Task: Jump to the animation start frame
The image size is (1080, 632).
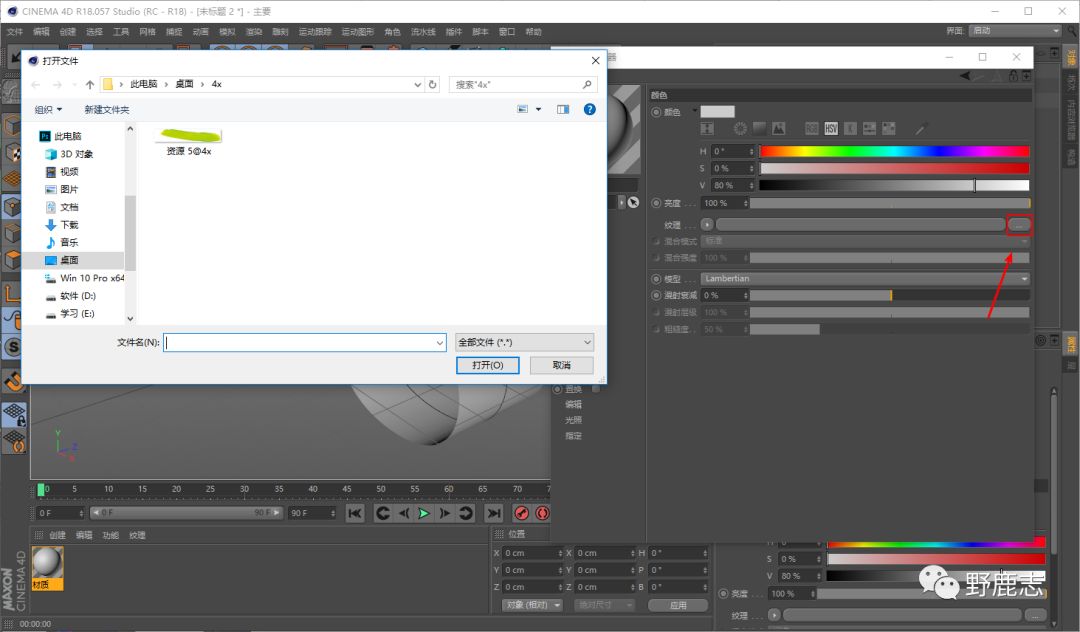Action: (x=354, y=513)
